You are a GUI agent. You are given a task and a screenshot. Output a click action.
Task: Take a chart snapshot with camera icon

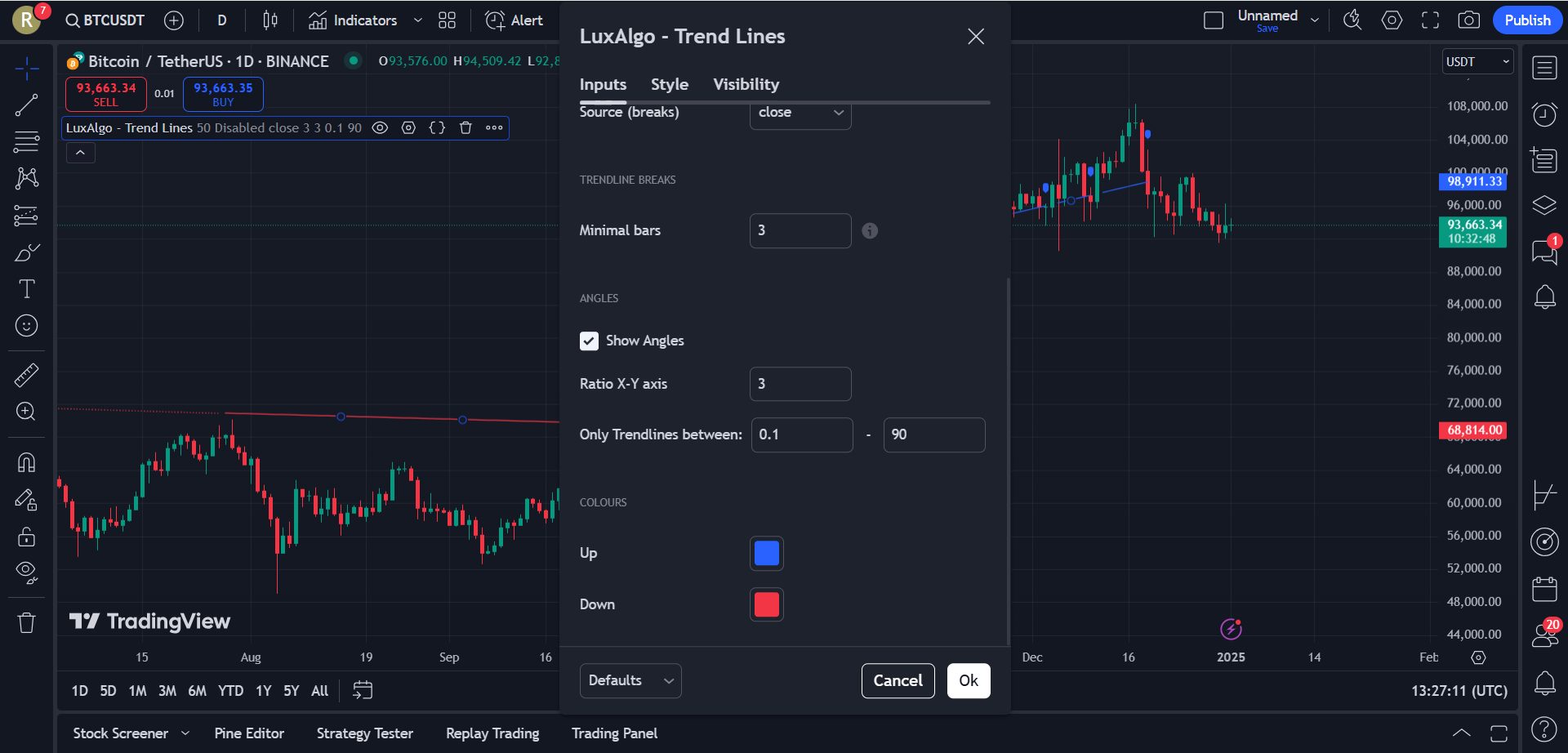[1468, 20]
